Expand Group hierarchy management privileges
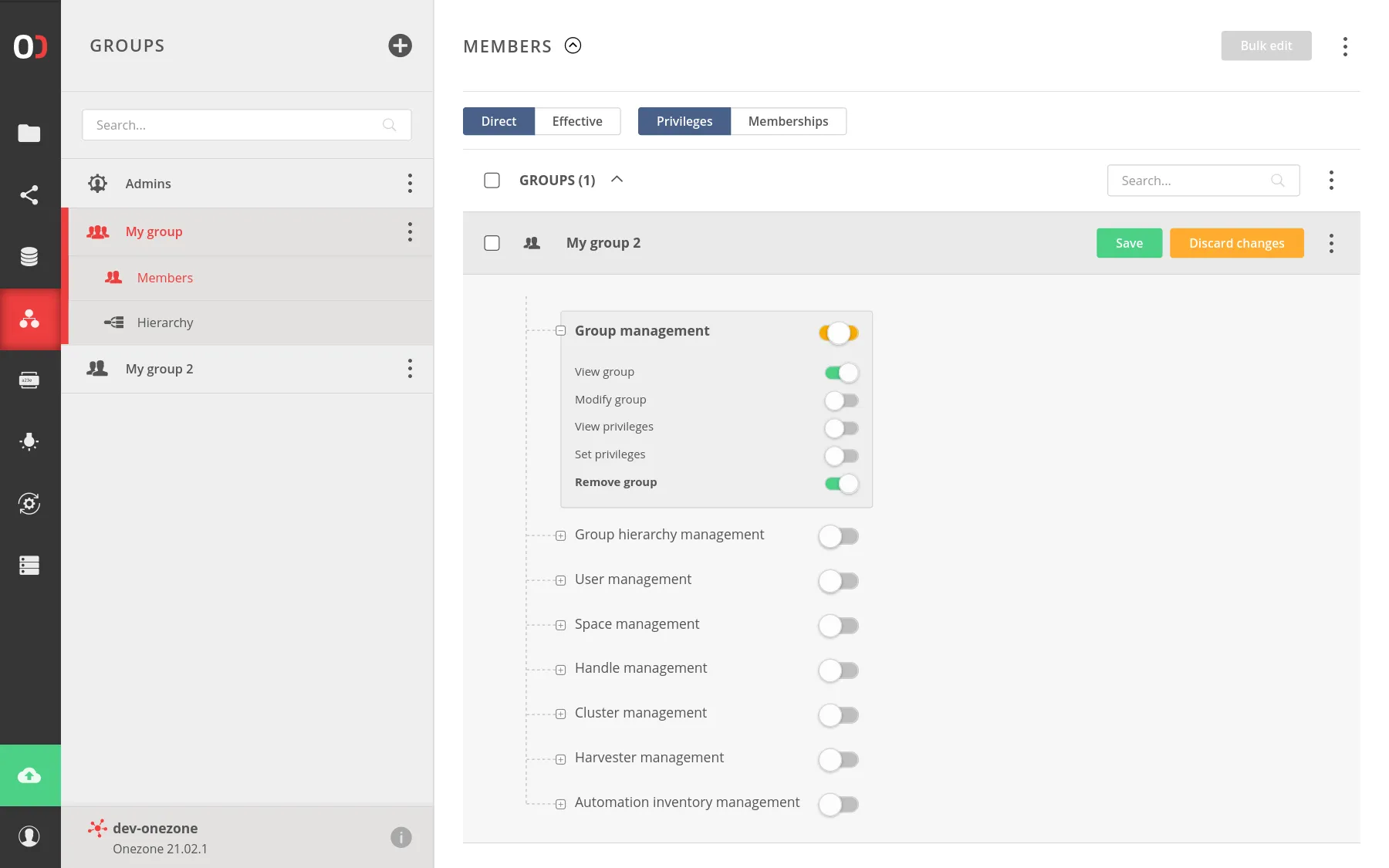Screen dimensions: 1389x868 tap(561, 535)
